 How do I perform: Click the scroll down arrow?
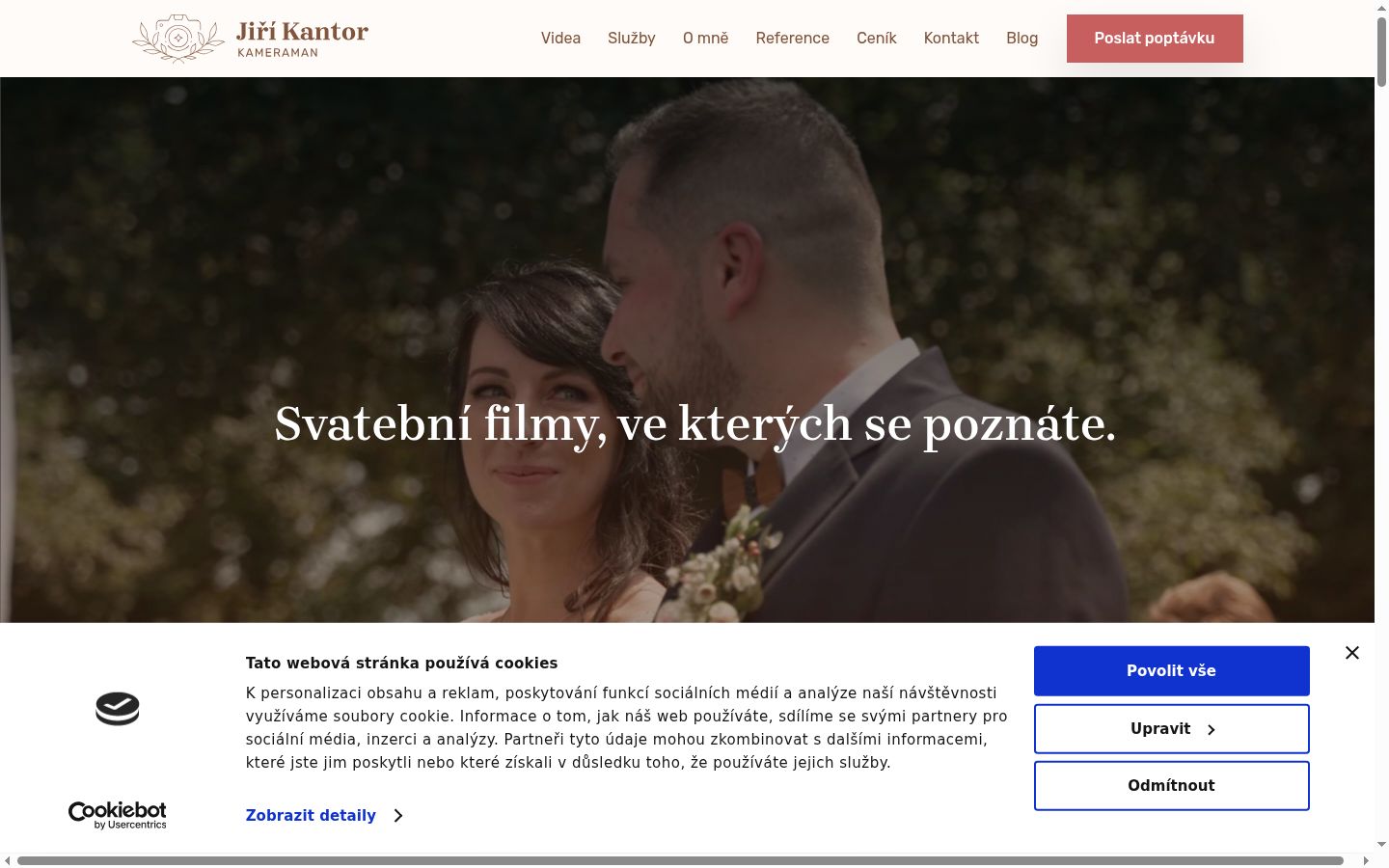1381,845
